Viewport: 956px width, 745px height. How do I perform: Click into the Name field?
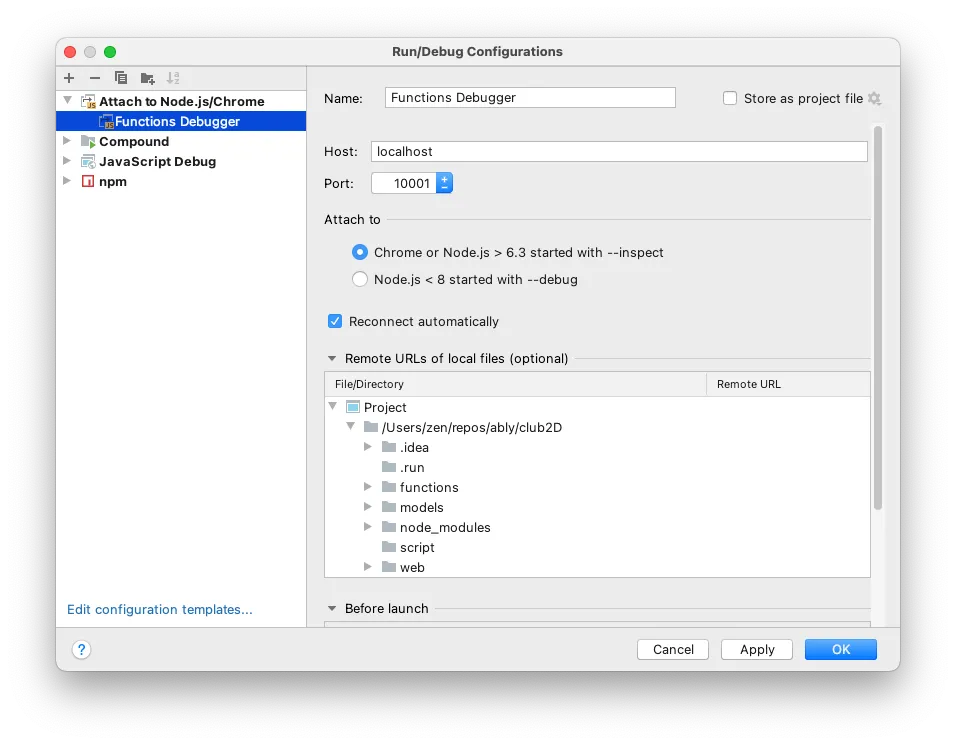click(x=530, y=98)
